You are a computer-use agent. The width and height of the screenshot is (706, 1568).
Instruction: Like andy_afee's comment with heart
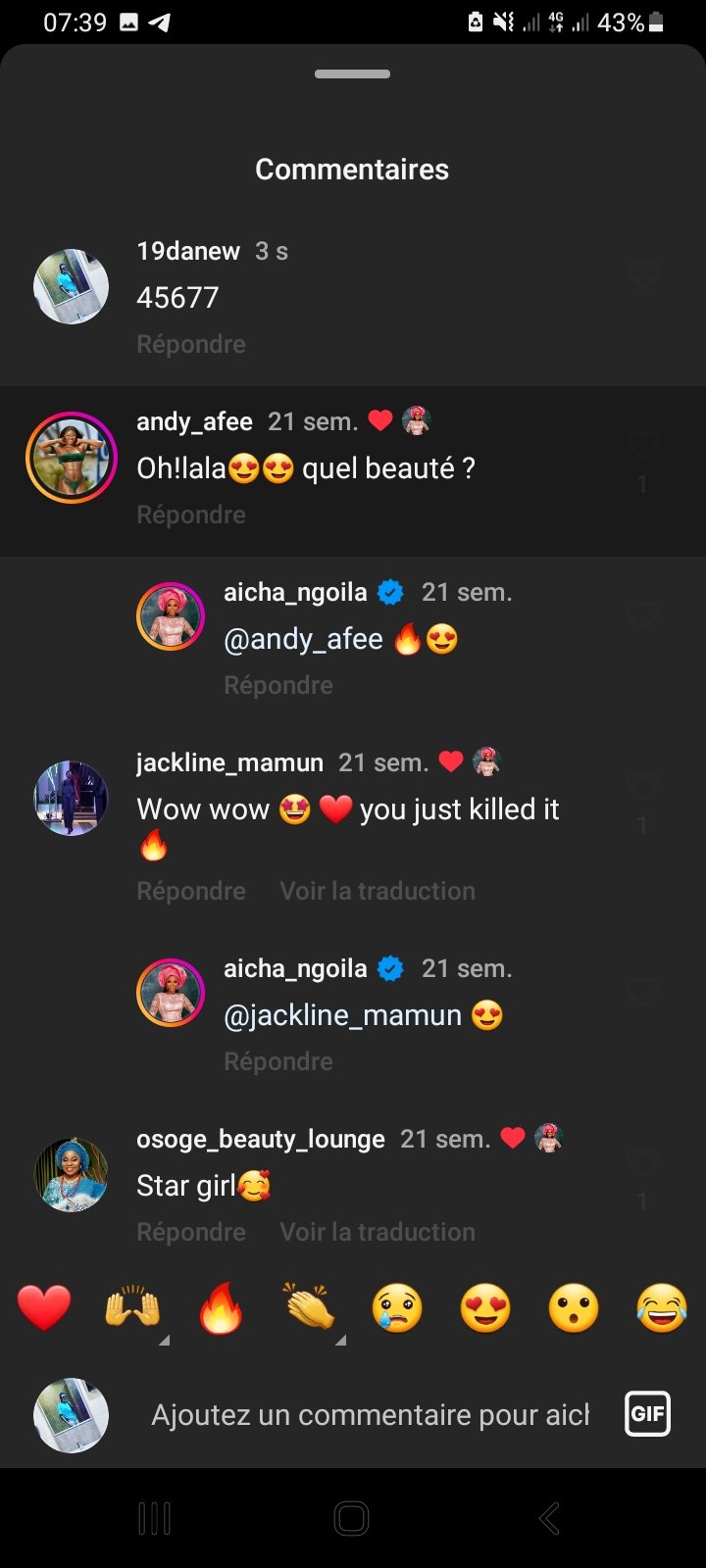click(642, 446)
